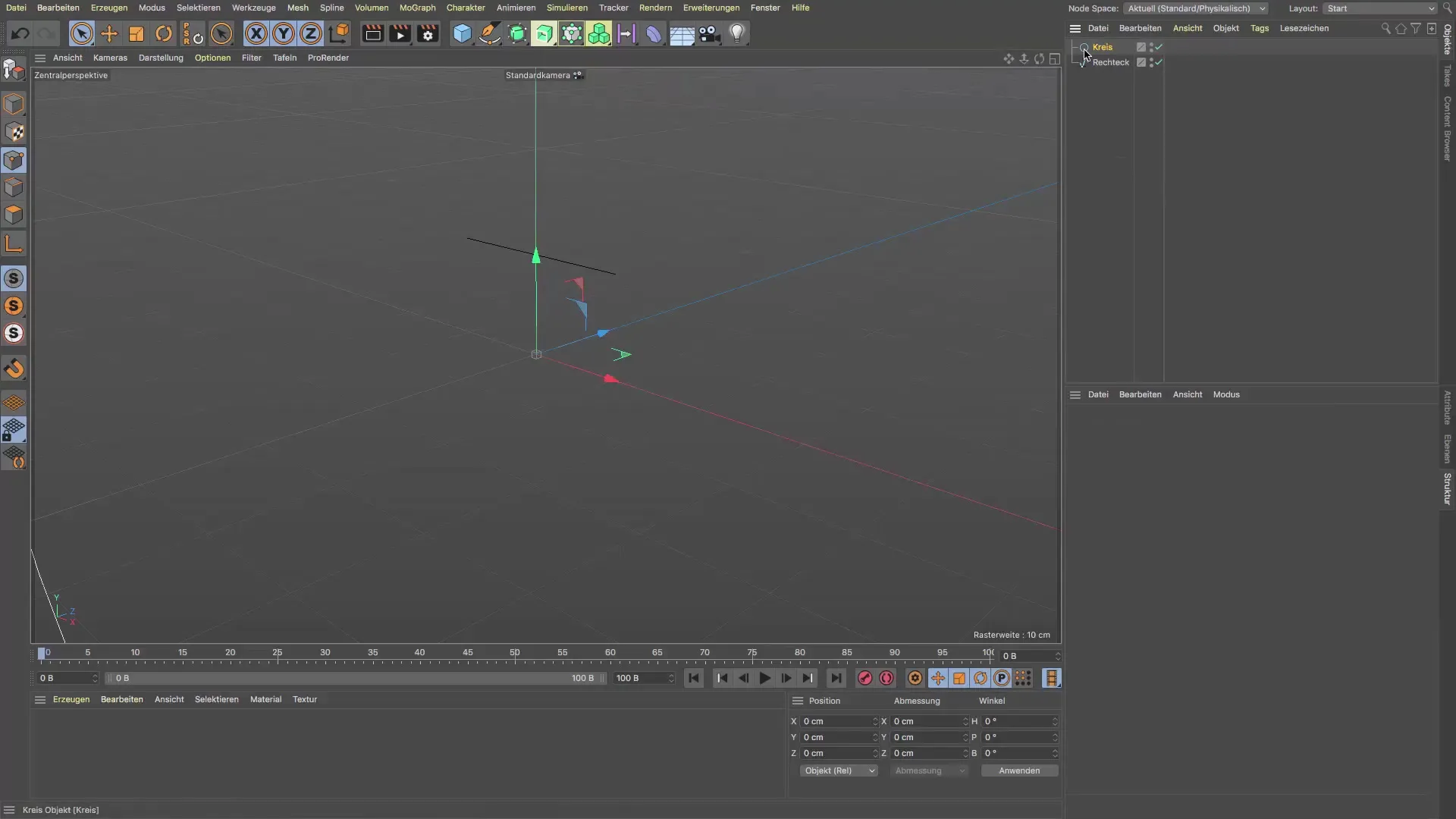Open the Struktur side tab

click(x=1447, y=489)
